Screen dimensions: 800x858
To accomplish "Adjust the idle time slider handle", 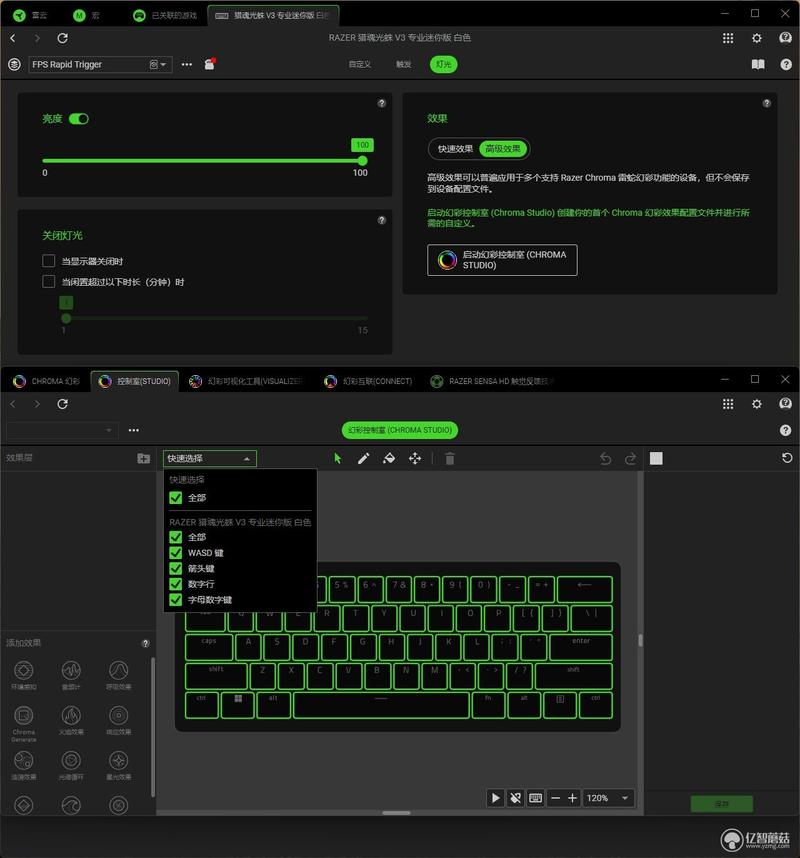I will (66, 318).
